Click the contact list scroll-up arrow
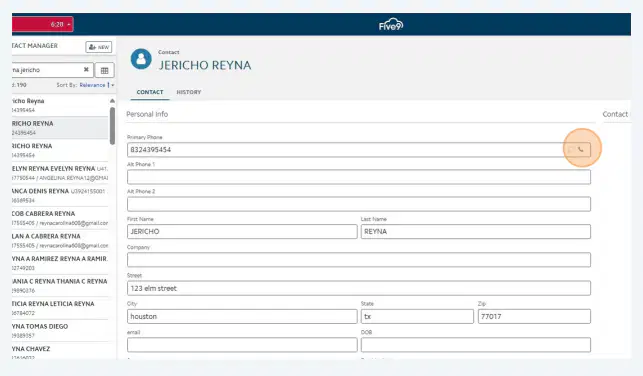This screenshot has height=376, width=643. (x=112, y=101)
